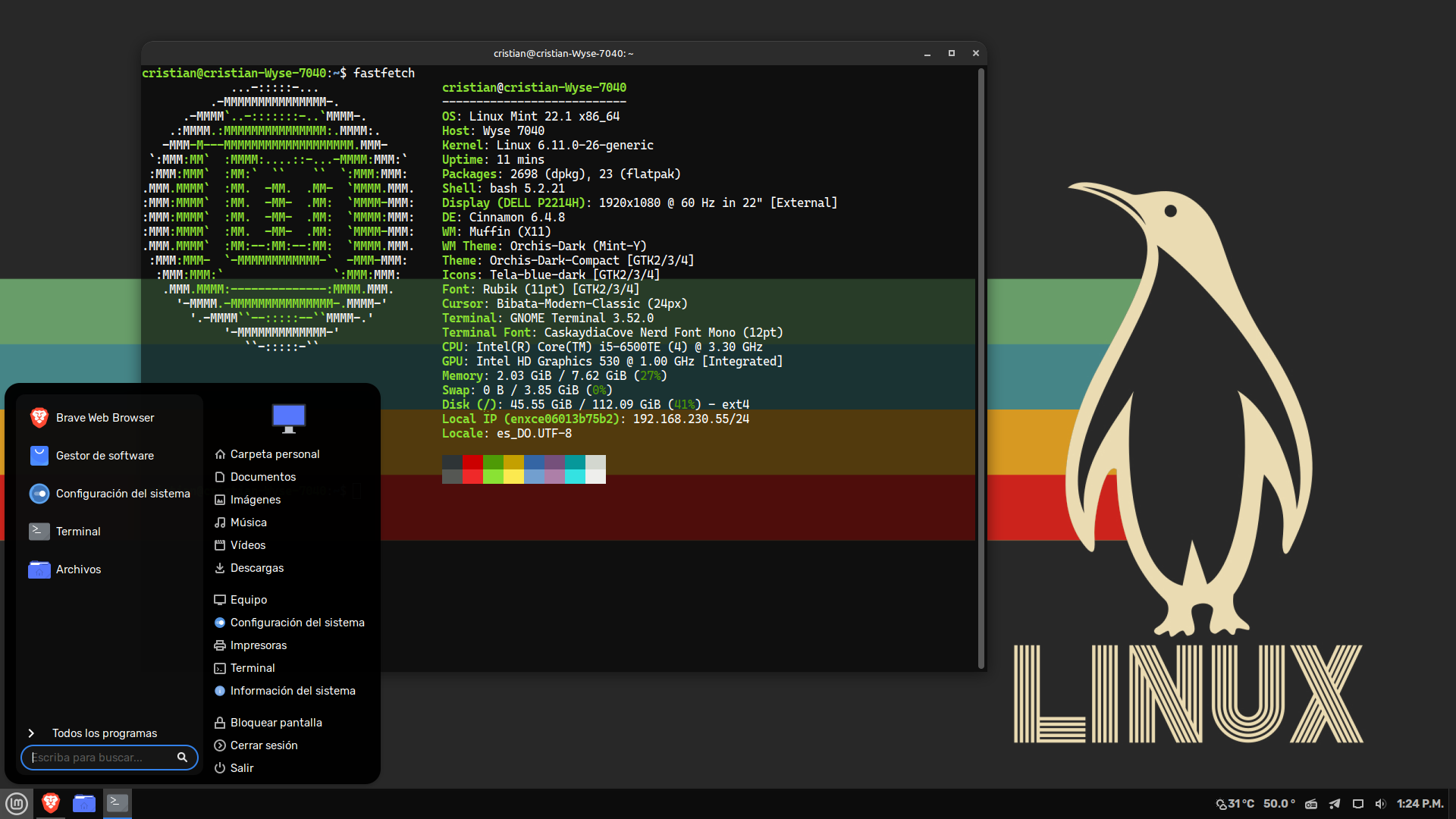This screenshot has height=819, width=1456.
Task: Click the red color block in fastfetch output
Action: coord(472,462)
